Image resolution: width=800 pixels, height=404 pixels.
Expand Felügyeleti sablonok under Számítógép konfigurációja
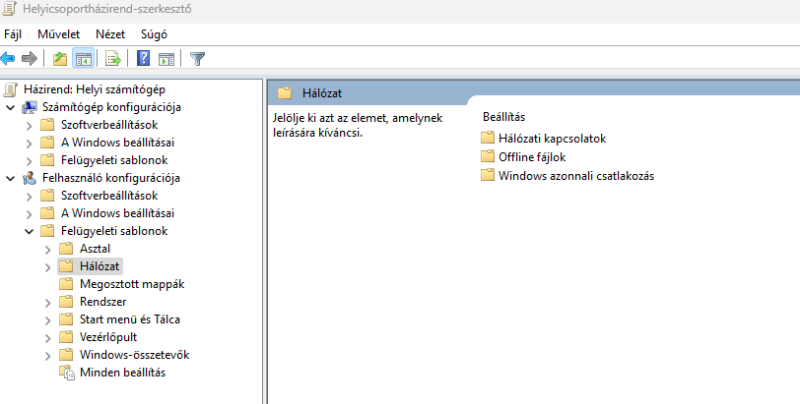[x=29, y=161]
